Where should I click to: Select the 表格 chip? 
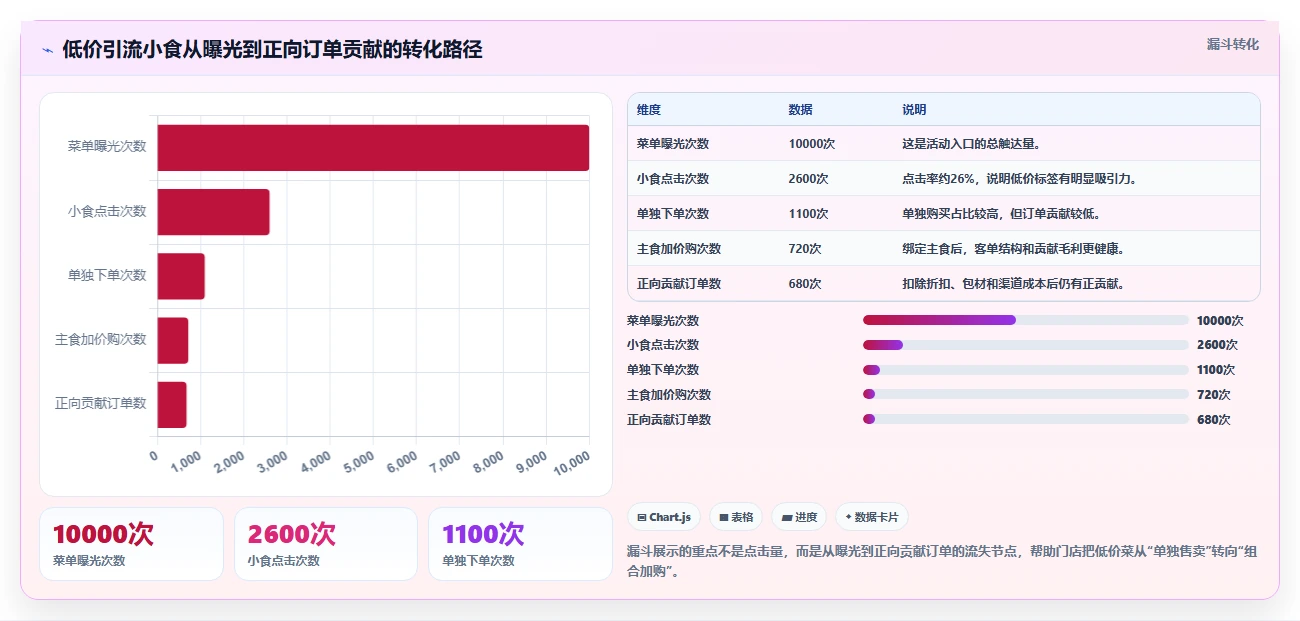click(x=736, y=517)
